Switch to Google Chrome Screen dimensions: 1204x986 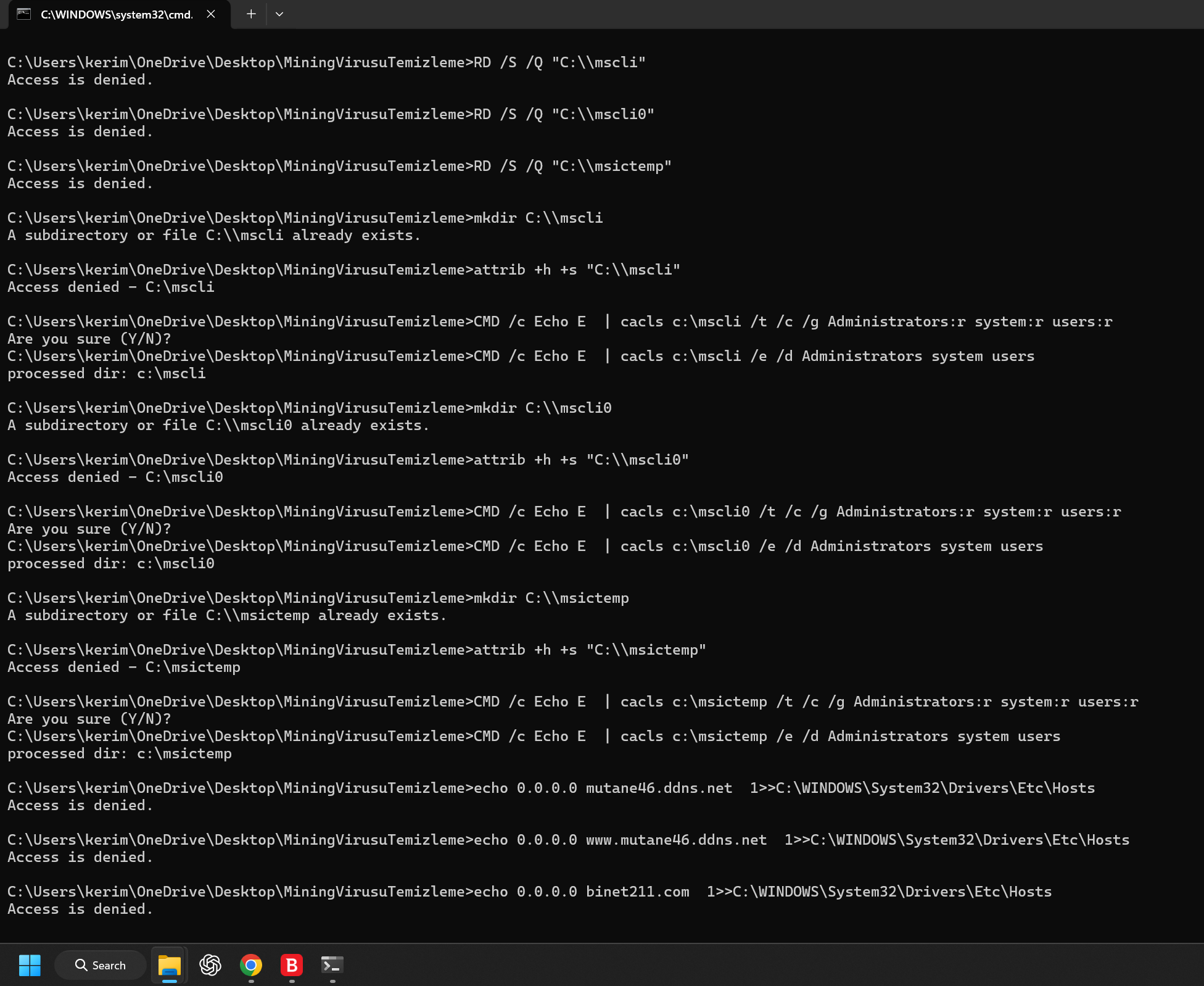[x=251, y=965]
